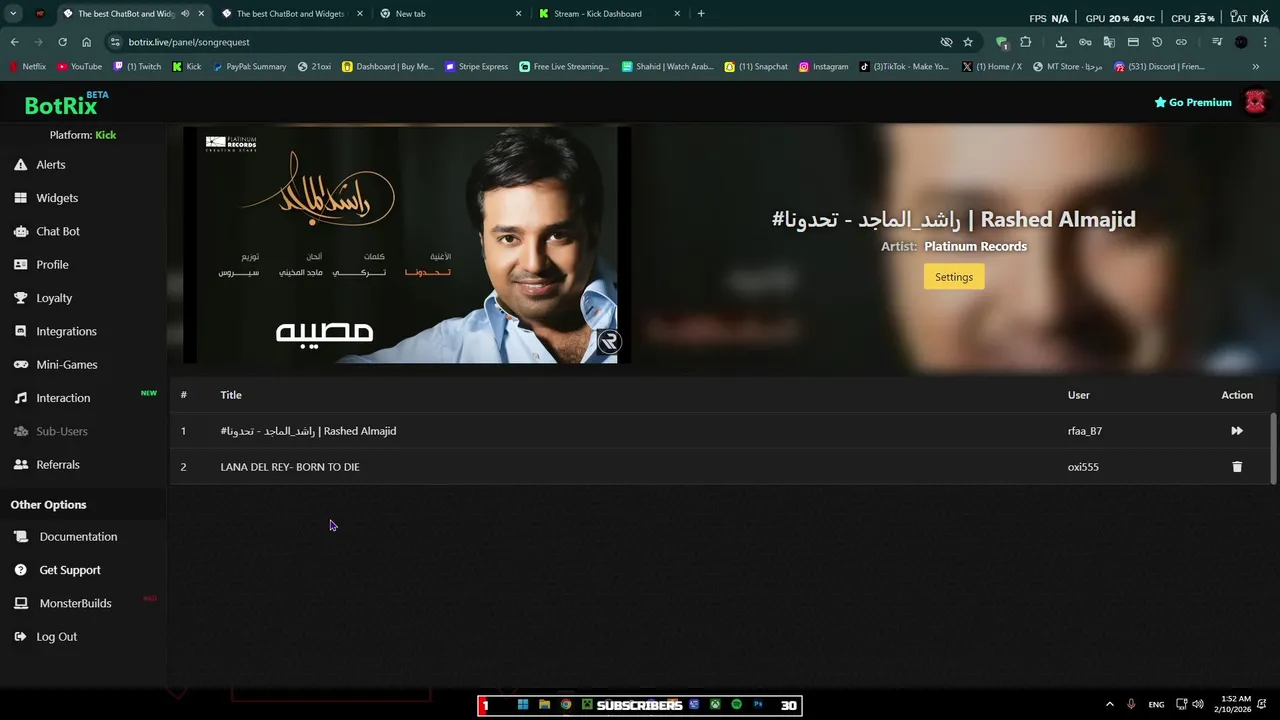Open the user avatar menu at top right
Screen dimensions: 1280x720
[x=1255, y=102]
